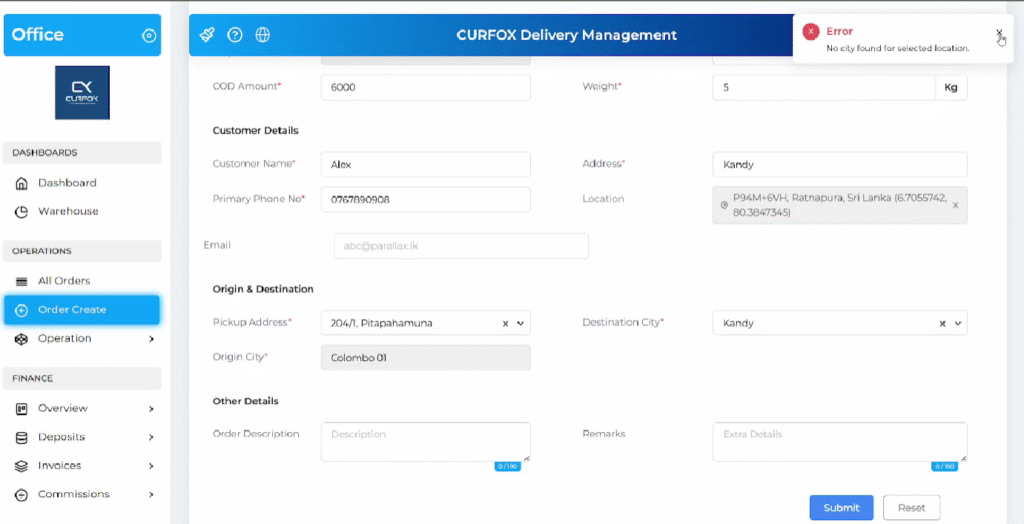This screenshot has height=524, width=1024.
Task: Open the Destination City dropdown
Action: point(958,324)
